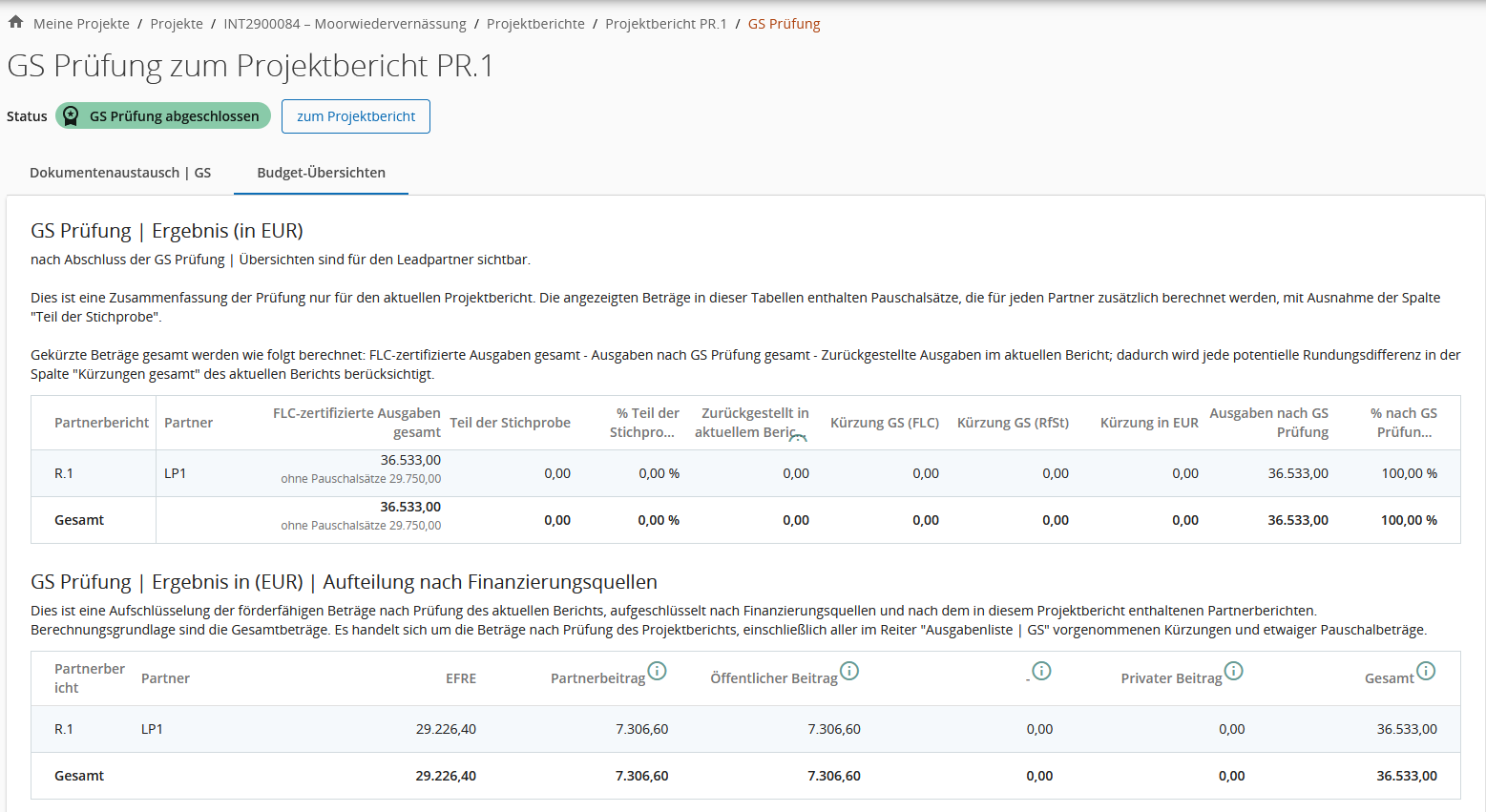Click the Kürzung GS (FLC) column header
This screenshot has height=812, width=1486.
[x=885, y=423]
